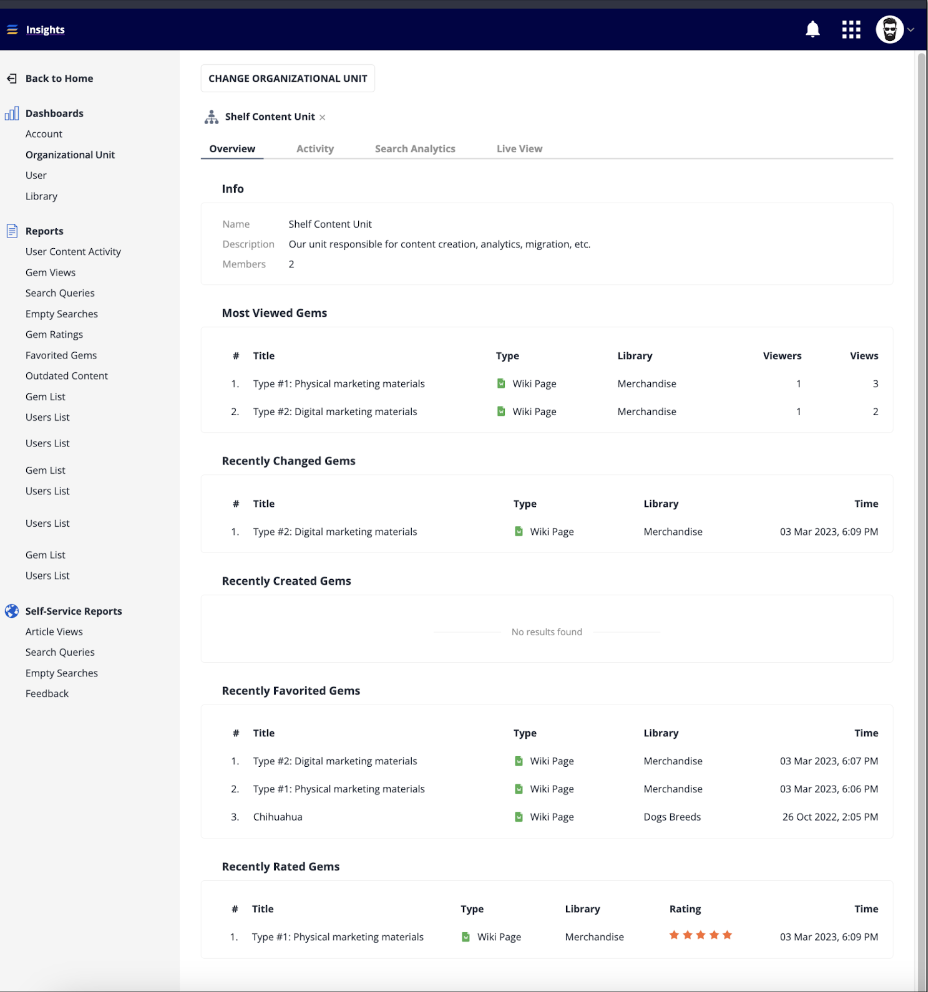Viewport: 928px width, 992px height.
Task: Open Empty Searches under Reports
Action: pos(61,314)
